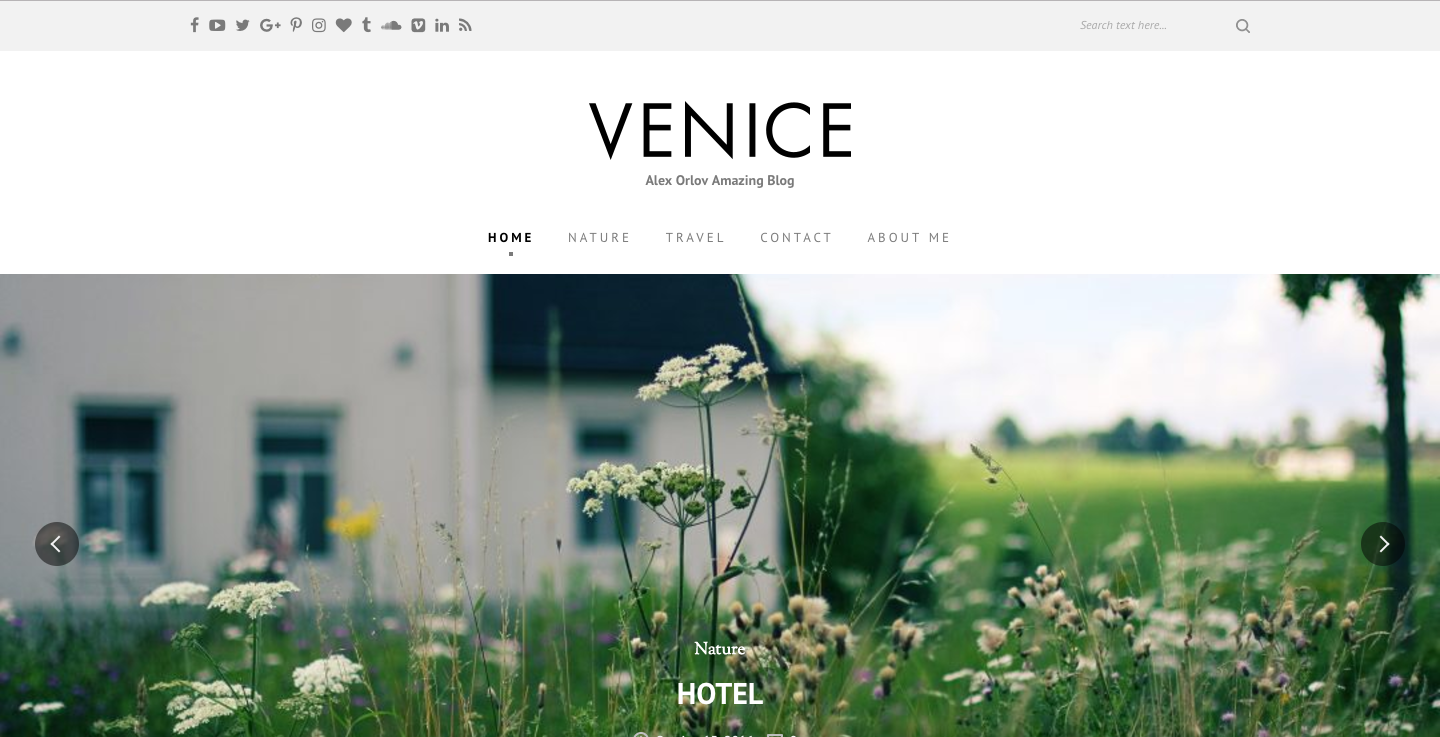Image resolution: width=1440 pixels, height=737 pixels.
Task: Open the Tumblr icon
Action: [366, 25]
